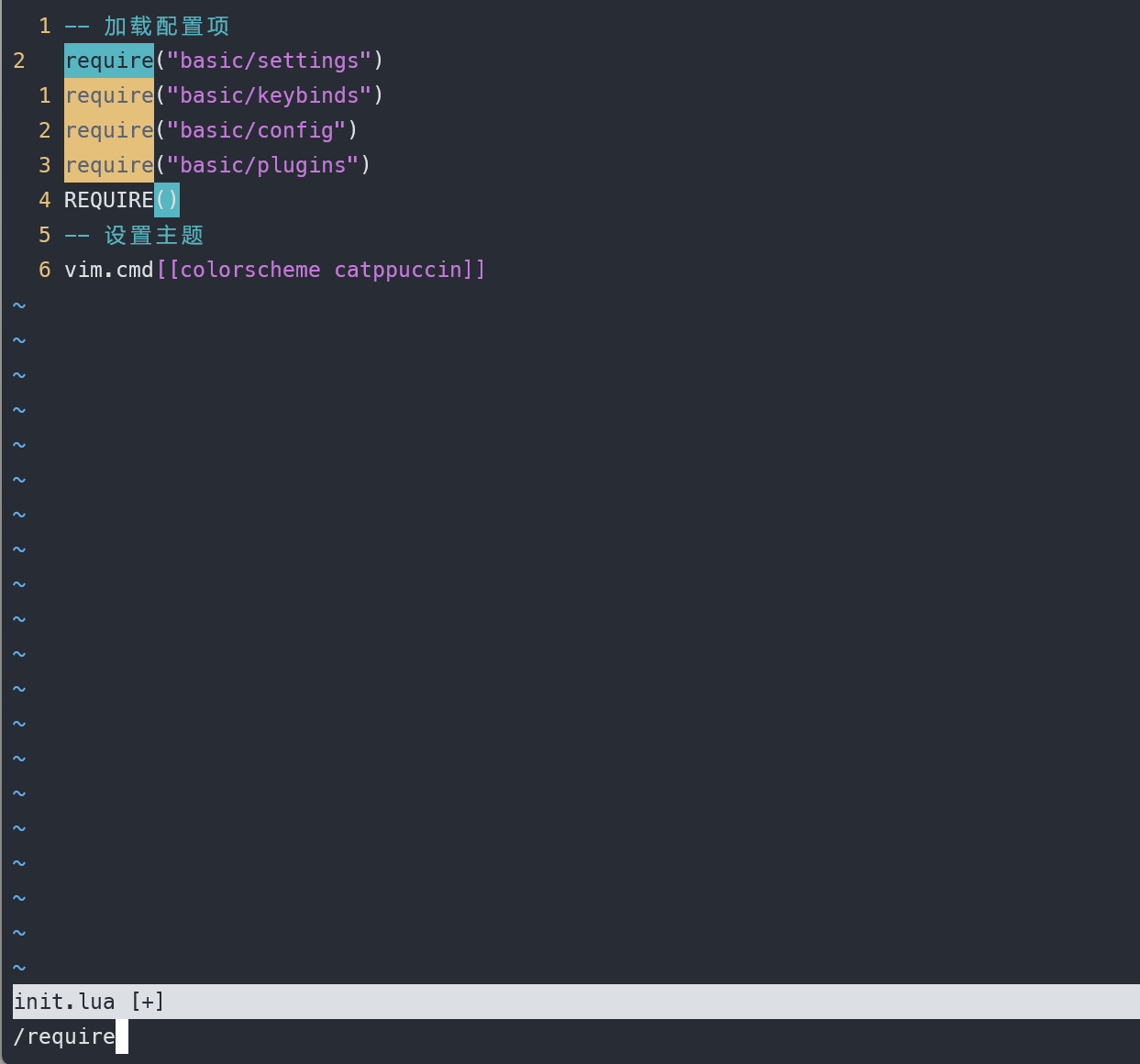1140x1064 pixels.
Task: Click the string "basic/settings"
Action: click(269, 61)
